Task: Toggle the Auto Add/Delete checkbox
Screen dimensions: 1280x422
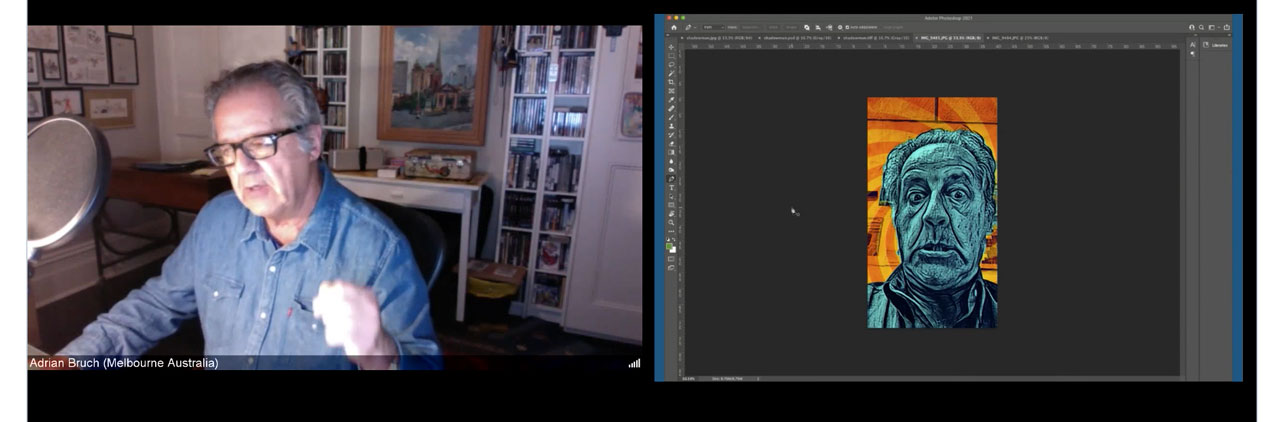Action: tap(848, 27)
